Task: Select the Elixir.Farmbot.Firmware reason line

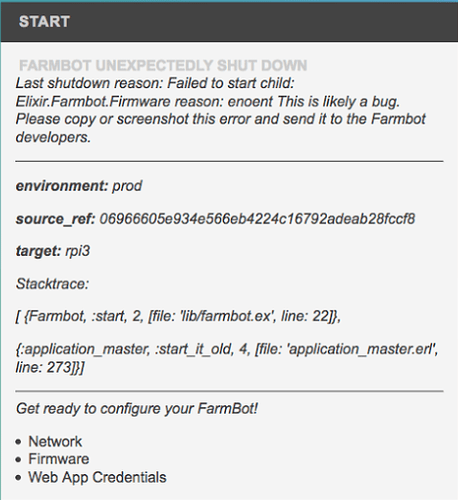Action: click(x=208, y=101)
